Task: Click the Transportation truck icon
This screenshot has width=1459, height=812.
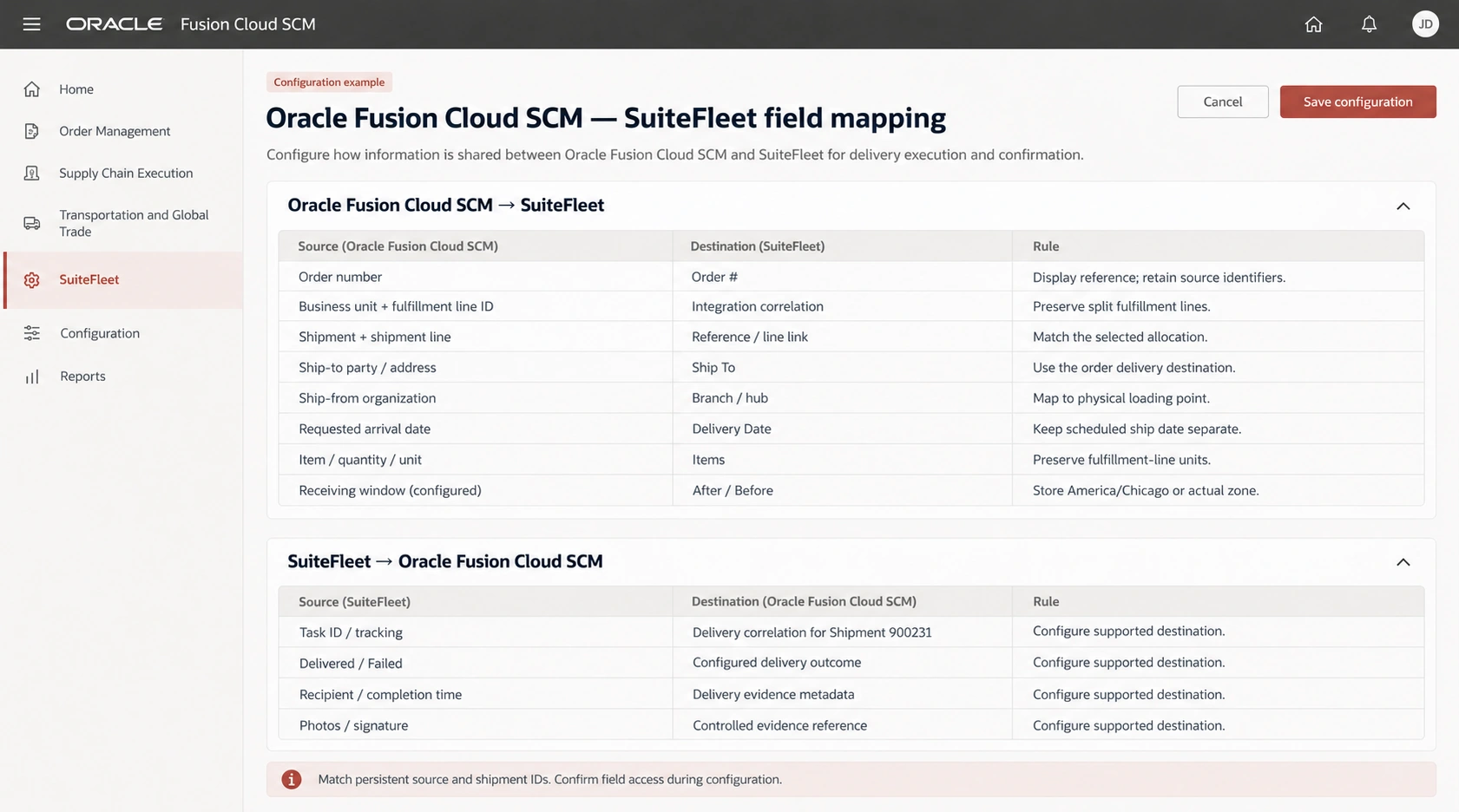Action: (32, 223)
